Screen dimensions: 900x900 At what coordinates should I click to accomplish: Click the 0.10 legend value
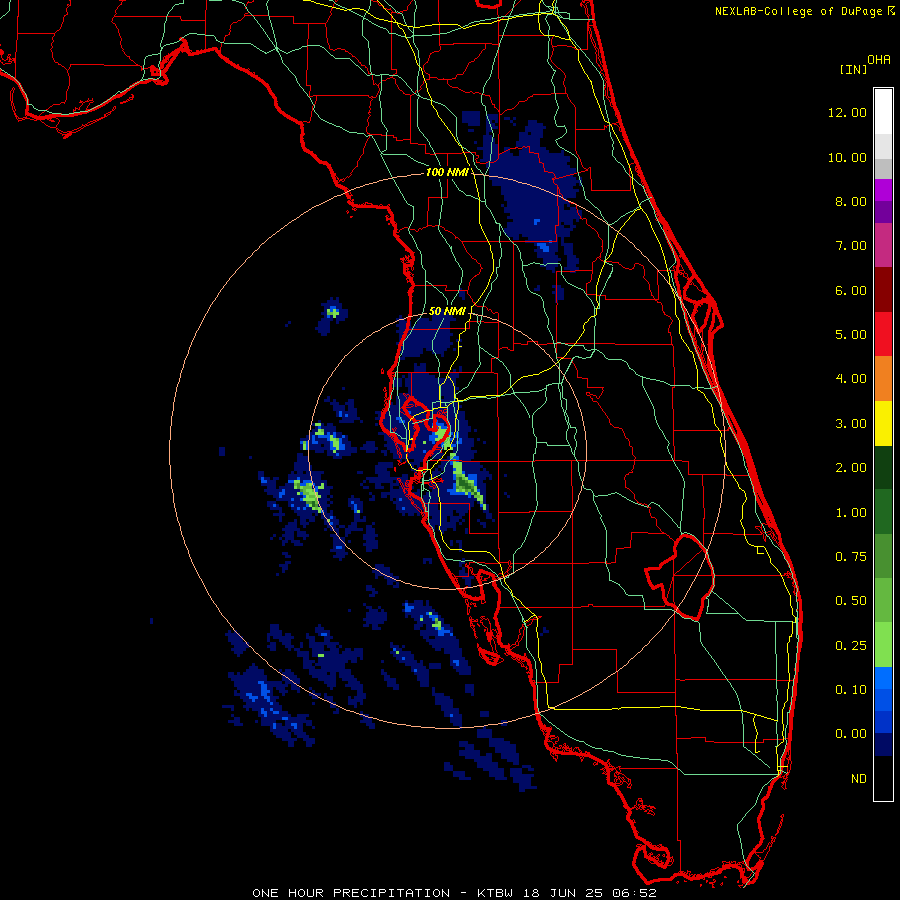coord(851,690)
